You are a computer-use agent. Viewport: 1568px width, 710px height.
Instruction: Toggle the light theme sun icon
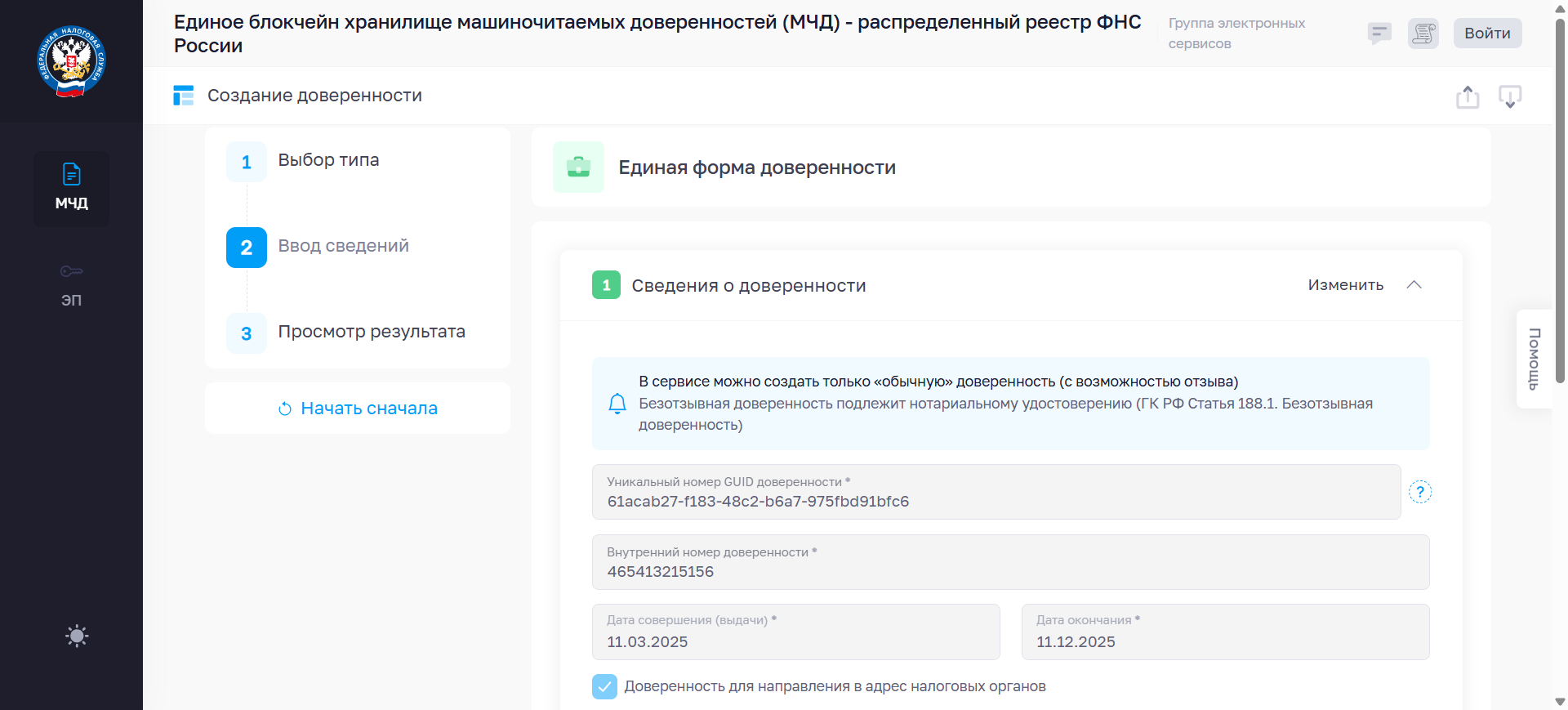(x=77, y=636)
